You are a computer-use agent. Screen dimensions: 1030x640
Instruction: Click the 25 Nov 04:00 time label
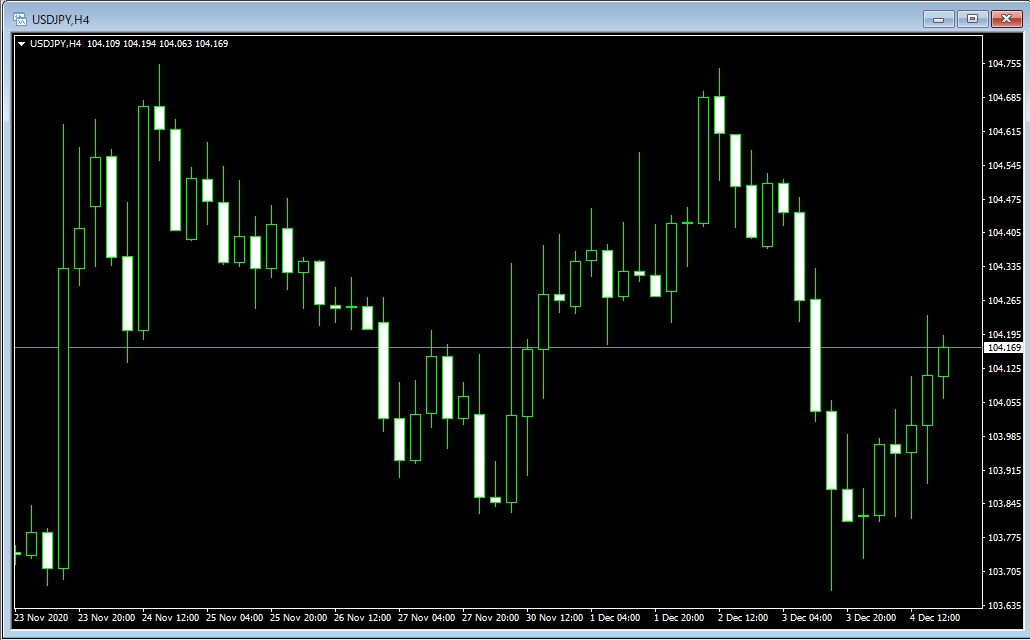(x=235, y=618)
